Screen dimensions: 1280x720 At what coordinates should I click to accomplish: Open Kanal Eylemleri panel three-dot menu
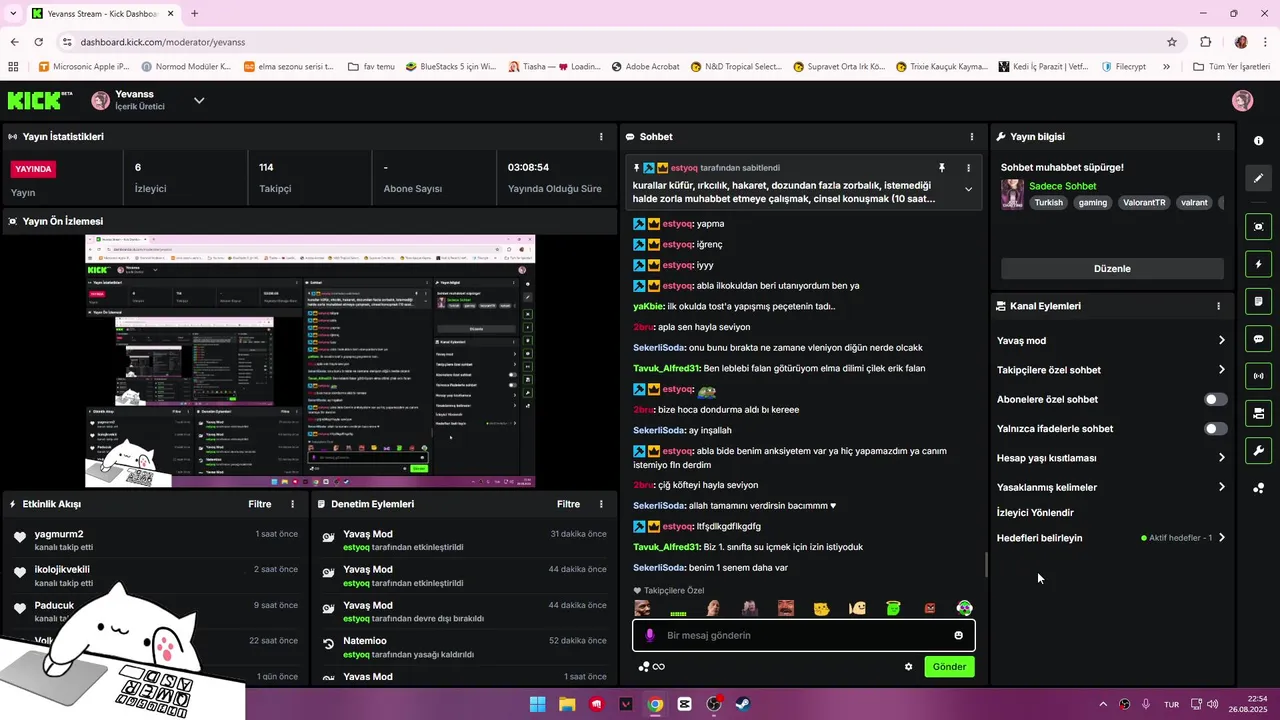click(x=1218, y=306)
